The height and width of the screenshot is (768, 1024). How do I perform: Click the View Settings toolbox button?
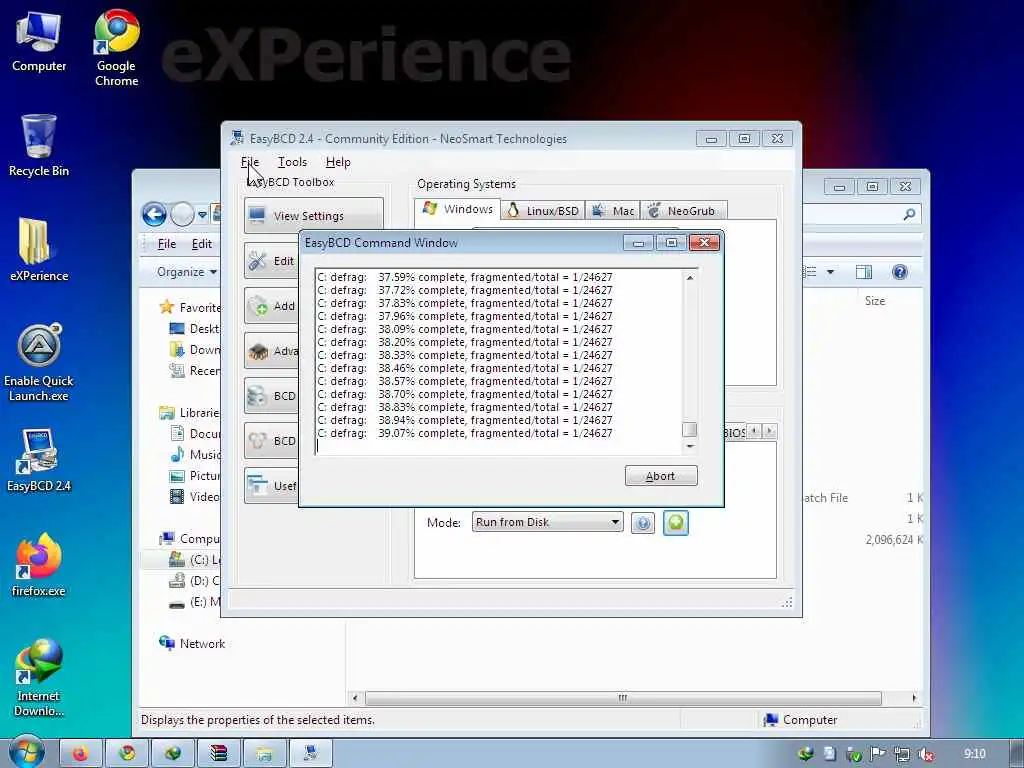coord(313,216)
